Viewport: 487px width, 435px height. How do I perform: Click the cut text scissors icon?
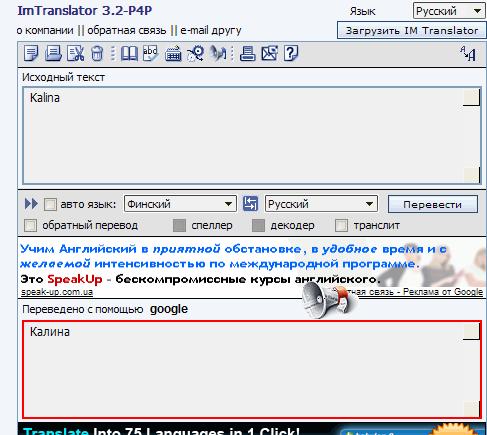point(76,53)
